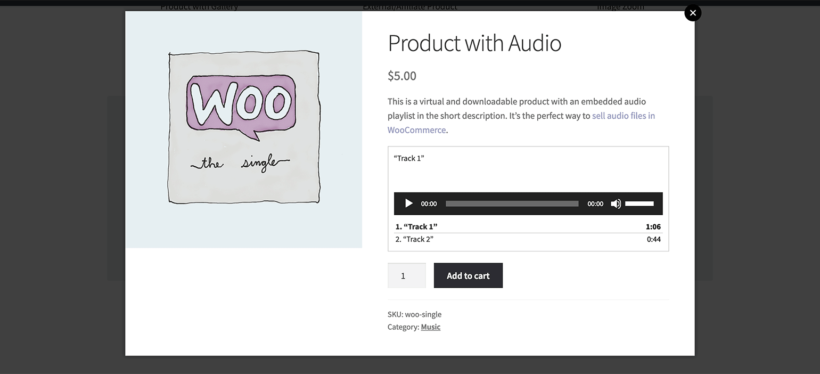Close the quick view popup
Viewport: 820px width, 374px height.
[x=693, y=13]
